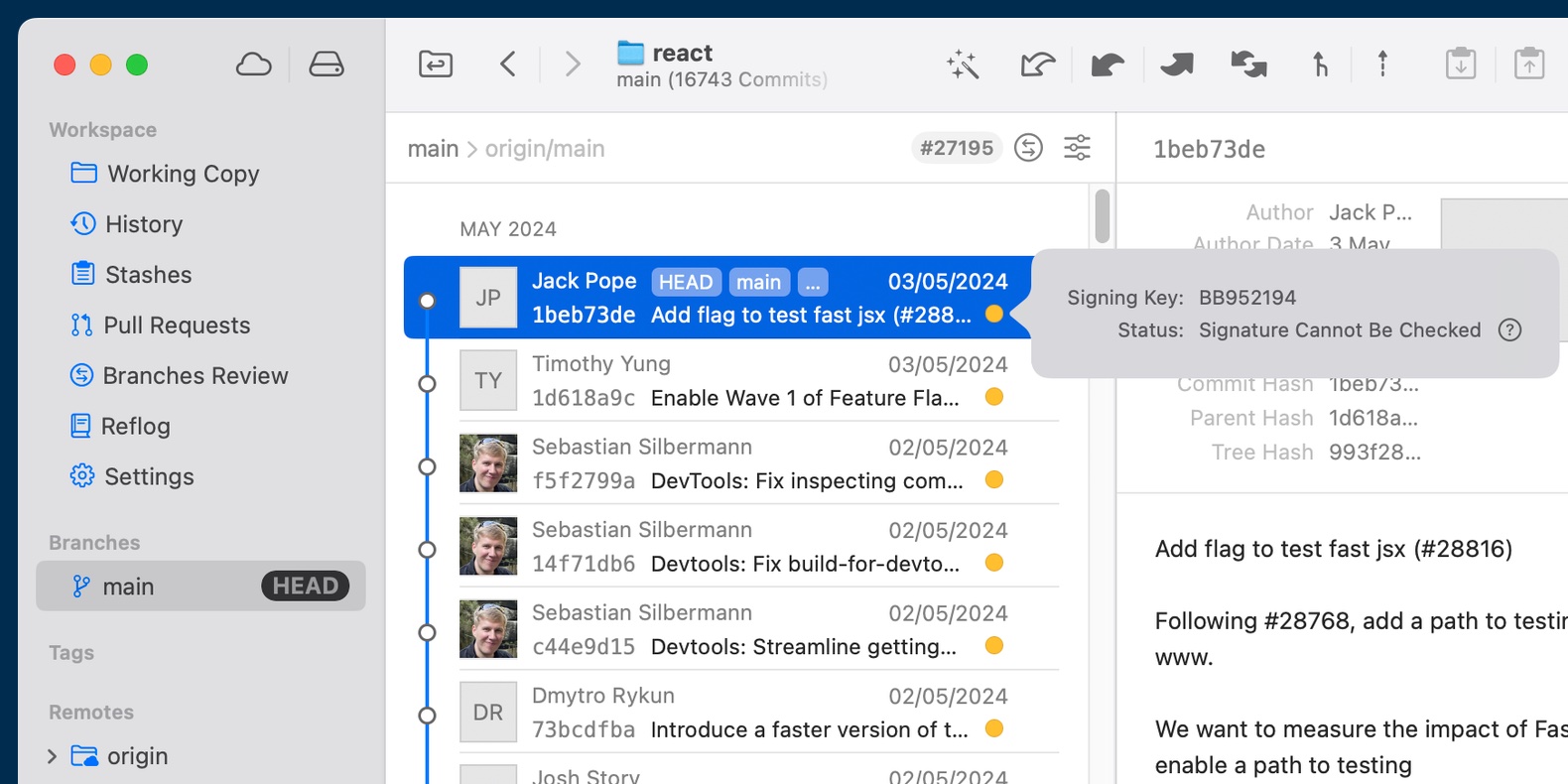Show local repositories via drive icon
The width and height of the screenshot is (1568, 784).
[326, 65]
